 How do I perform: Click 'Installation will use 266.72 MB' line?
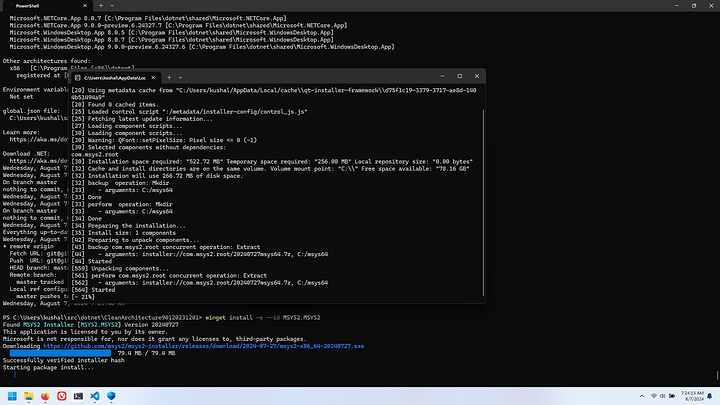tap(165, 176)
